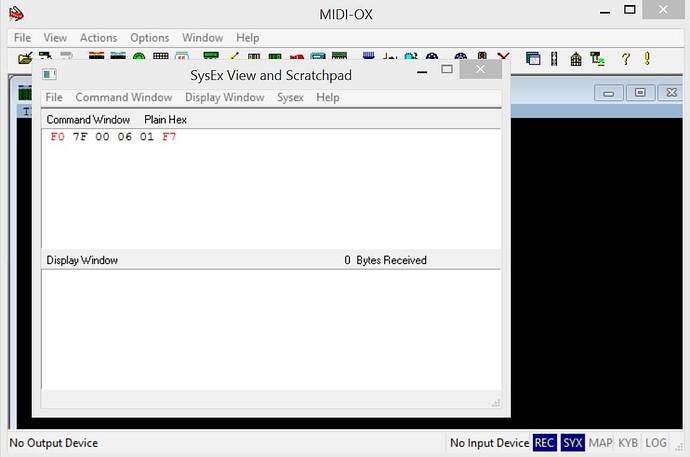
Task: Minimize the SysEx View and Scratchpad window
Action: [x=422, y=72]
